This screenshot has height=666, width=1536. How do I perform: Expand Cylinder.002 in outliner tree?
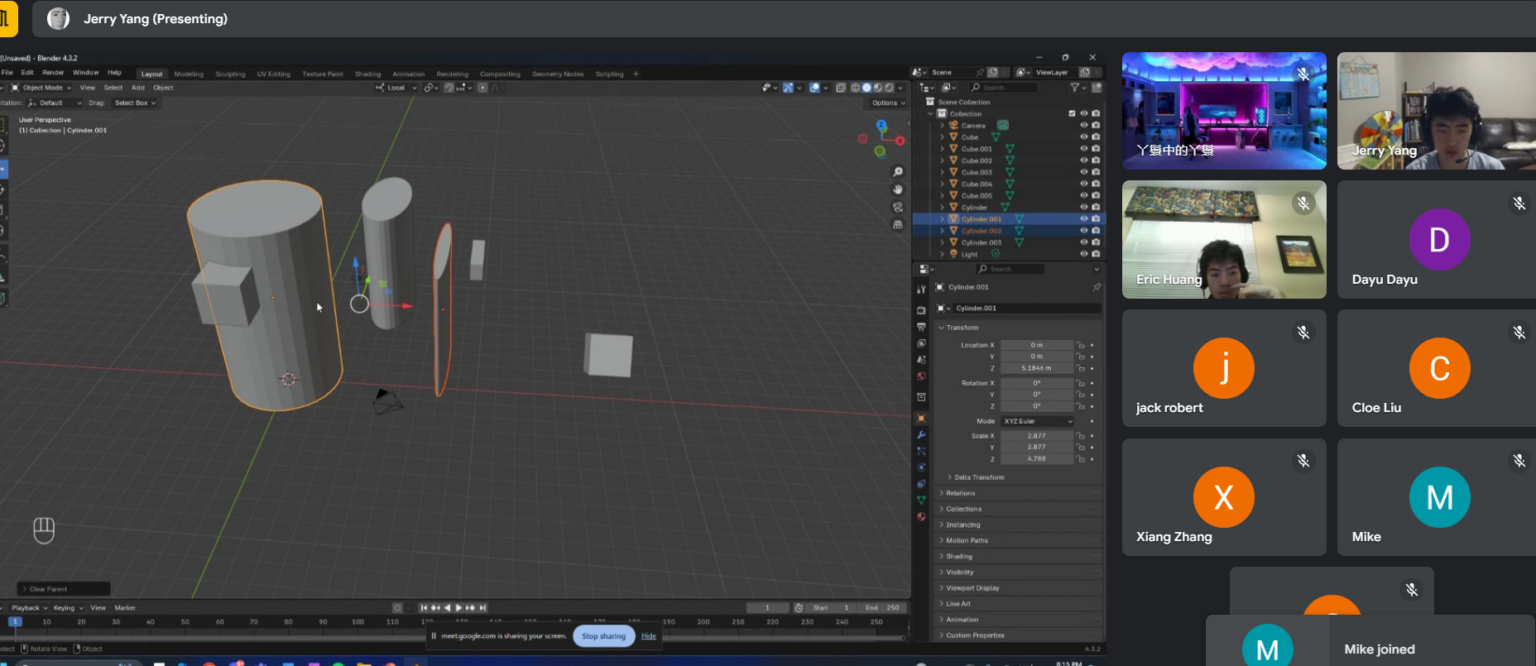(x=942, y=231)
